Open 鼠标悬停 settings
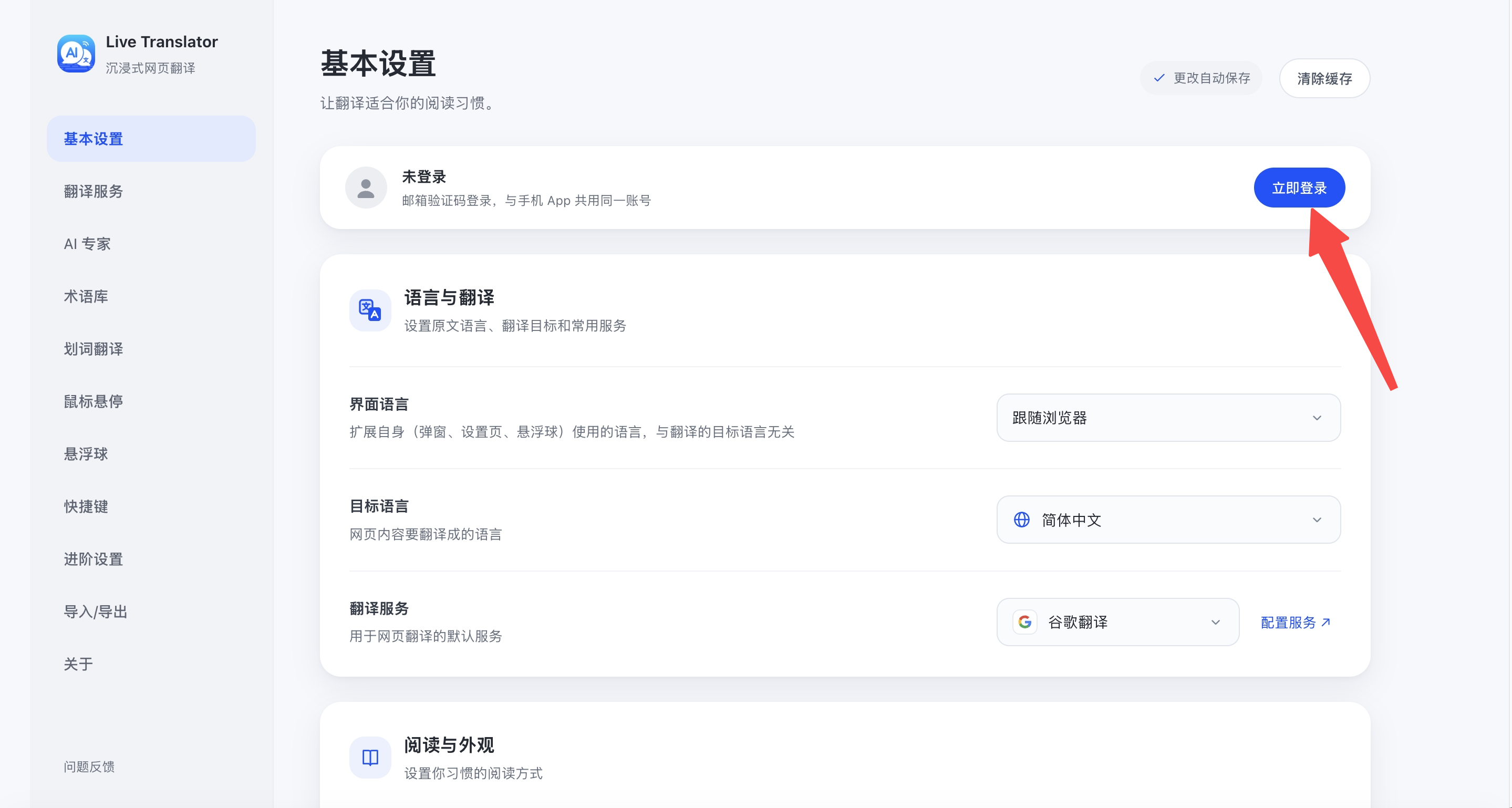Viewport: 1512px width, 808px height. 151,401
